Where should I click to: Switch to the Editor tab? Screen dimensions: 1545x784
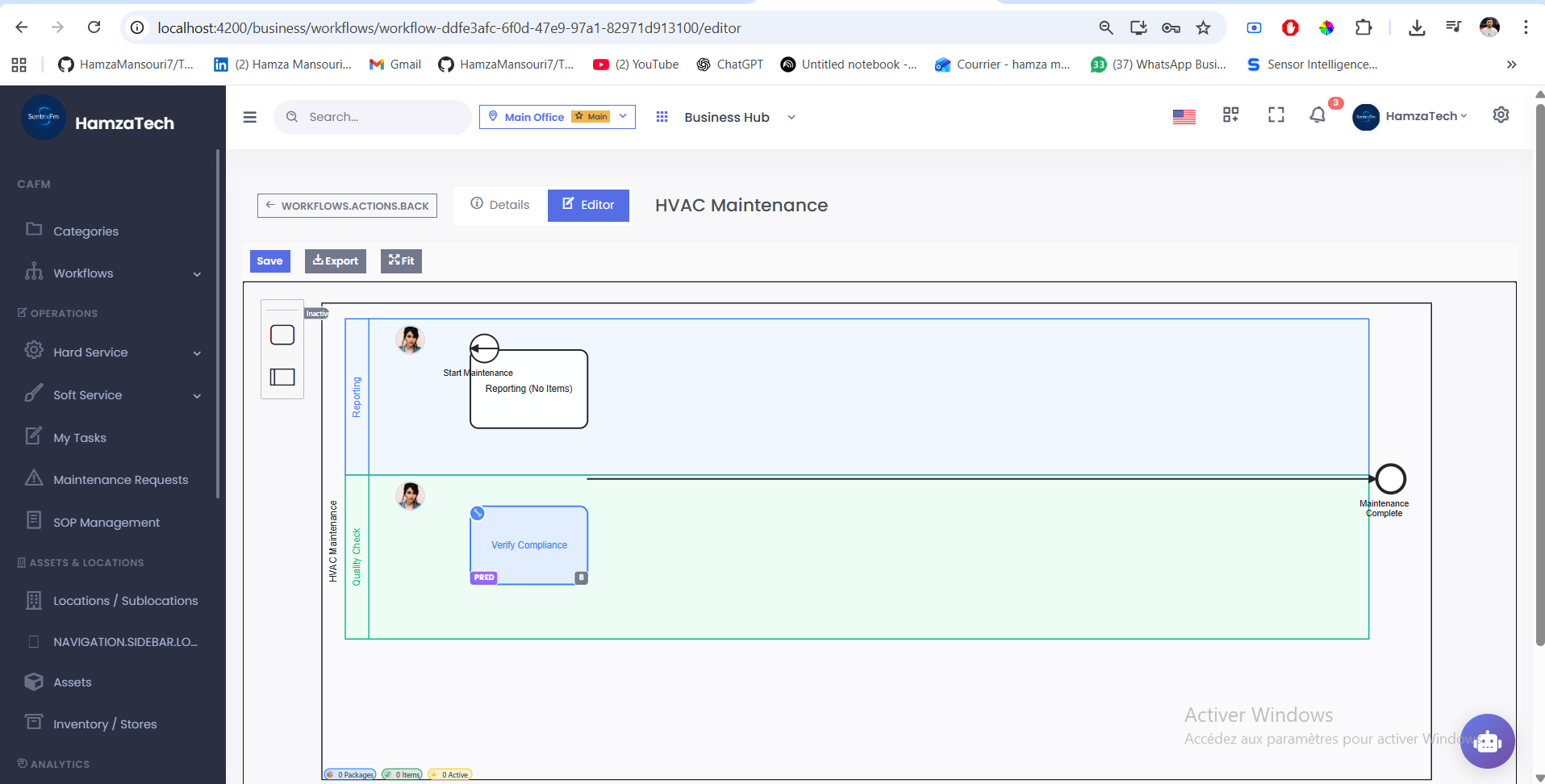(x=588, y=205)
